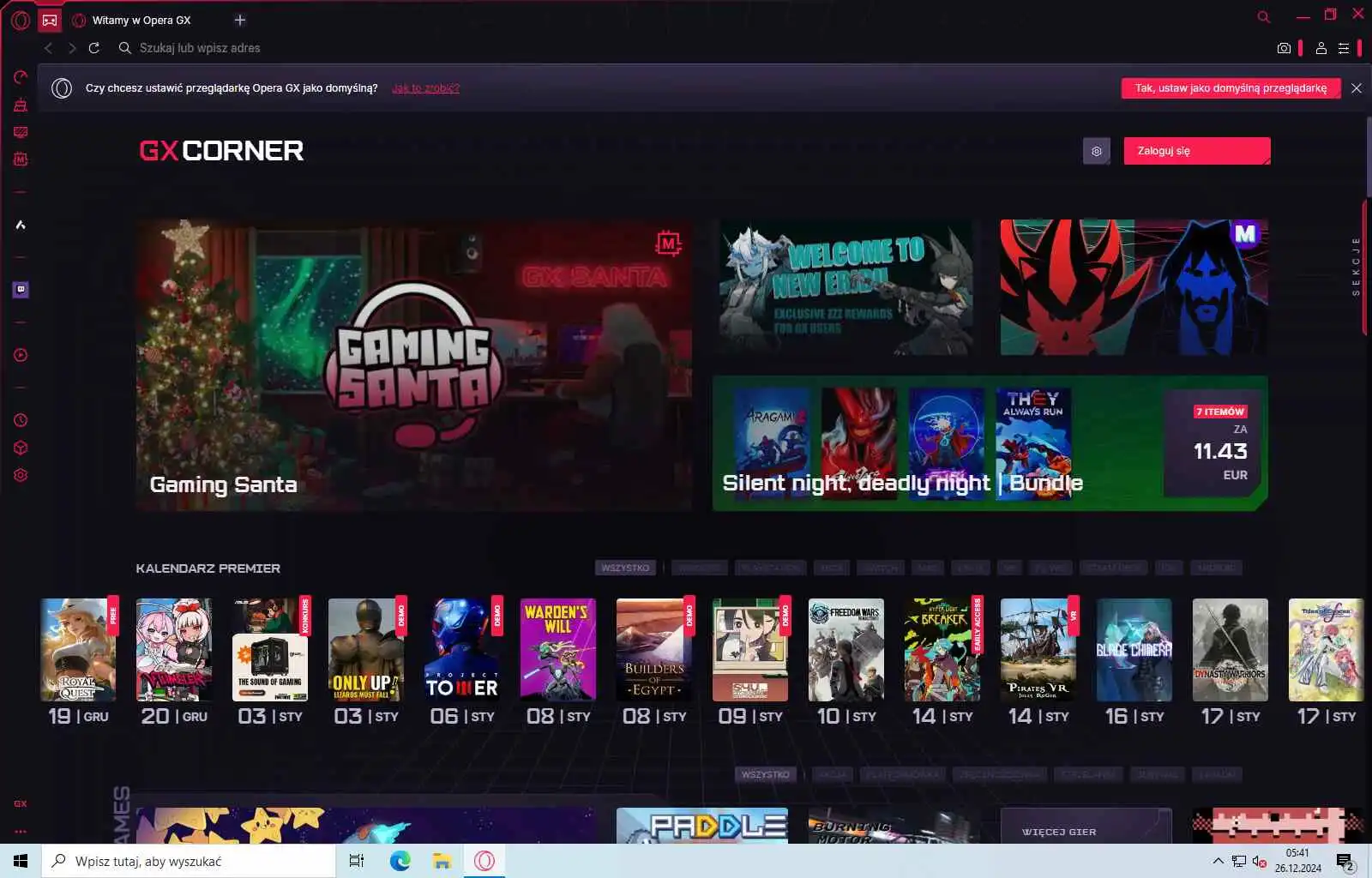The height and width of the screenshot is (878, 1372).
Task: Open the Windows Start menu
Action: [x=21, y=861]
